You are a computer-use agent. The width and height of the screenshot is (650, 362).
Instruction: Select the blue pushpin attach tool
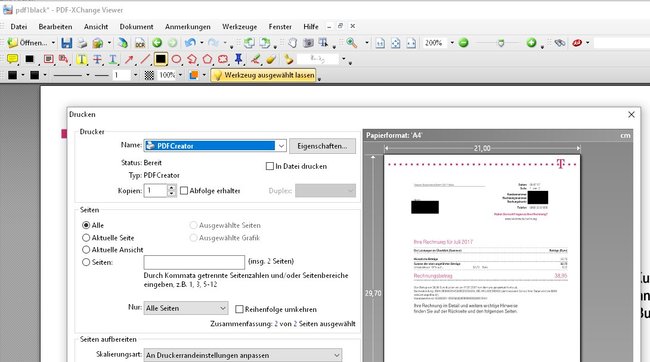[x=238, y=59]
